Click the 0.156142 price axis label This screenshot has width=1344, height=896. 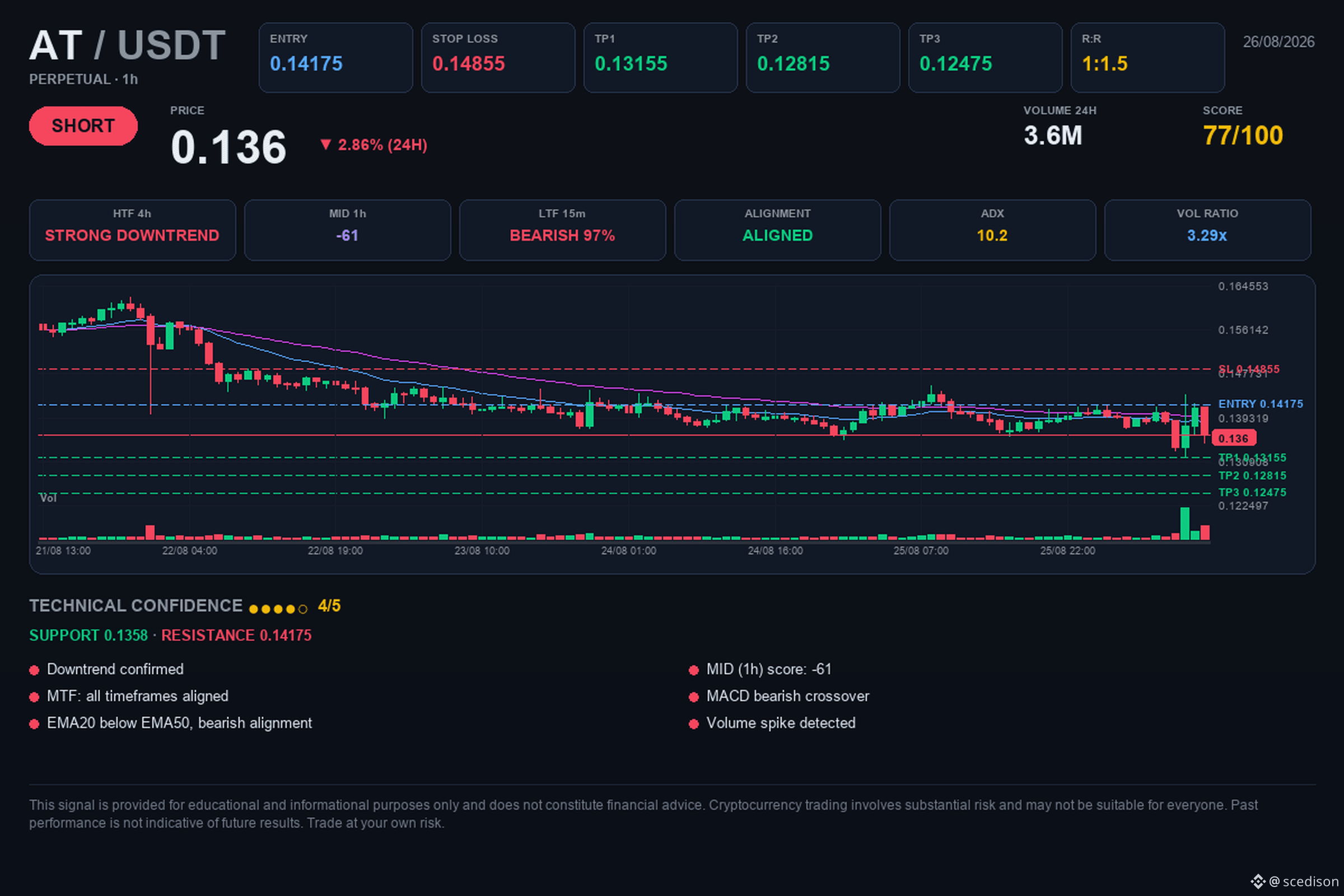point(1243,330)
